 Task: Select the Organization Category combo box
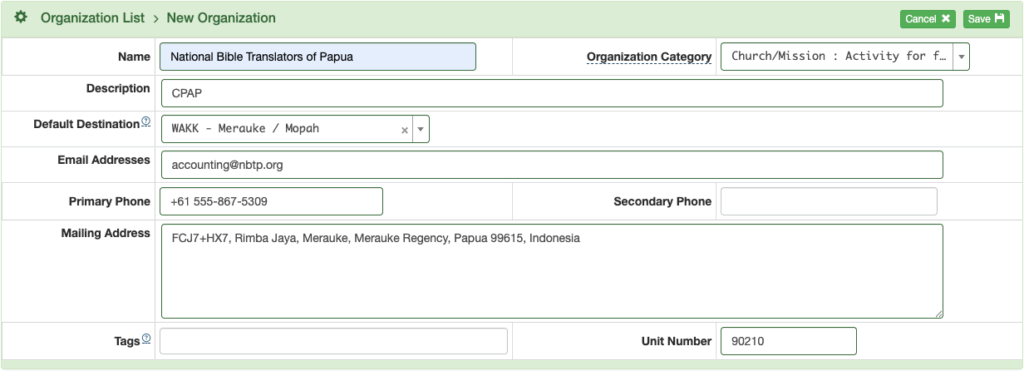[845, 57]
